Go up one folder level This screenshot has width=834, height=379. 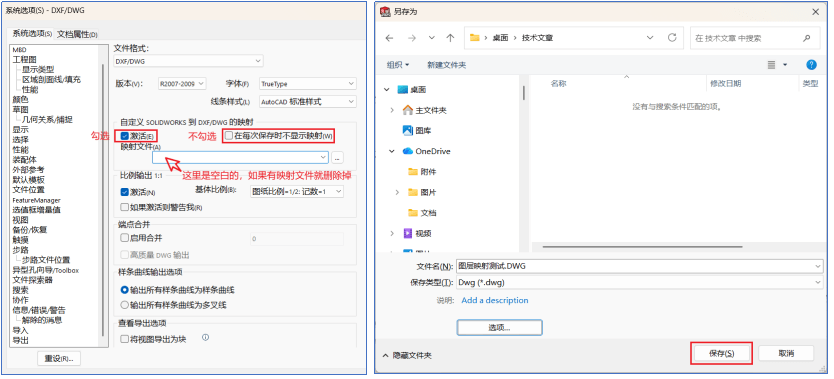point(450,38)
